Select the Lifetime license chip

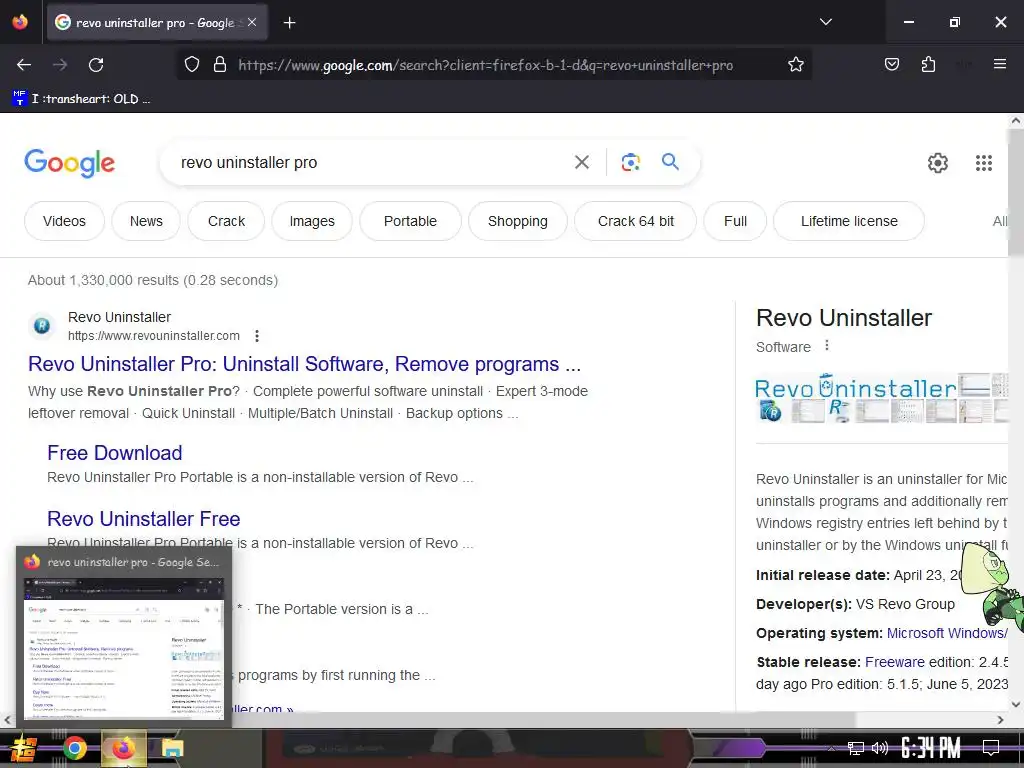(x=849, y=221)
